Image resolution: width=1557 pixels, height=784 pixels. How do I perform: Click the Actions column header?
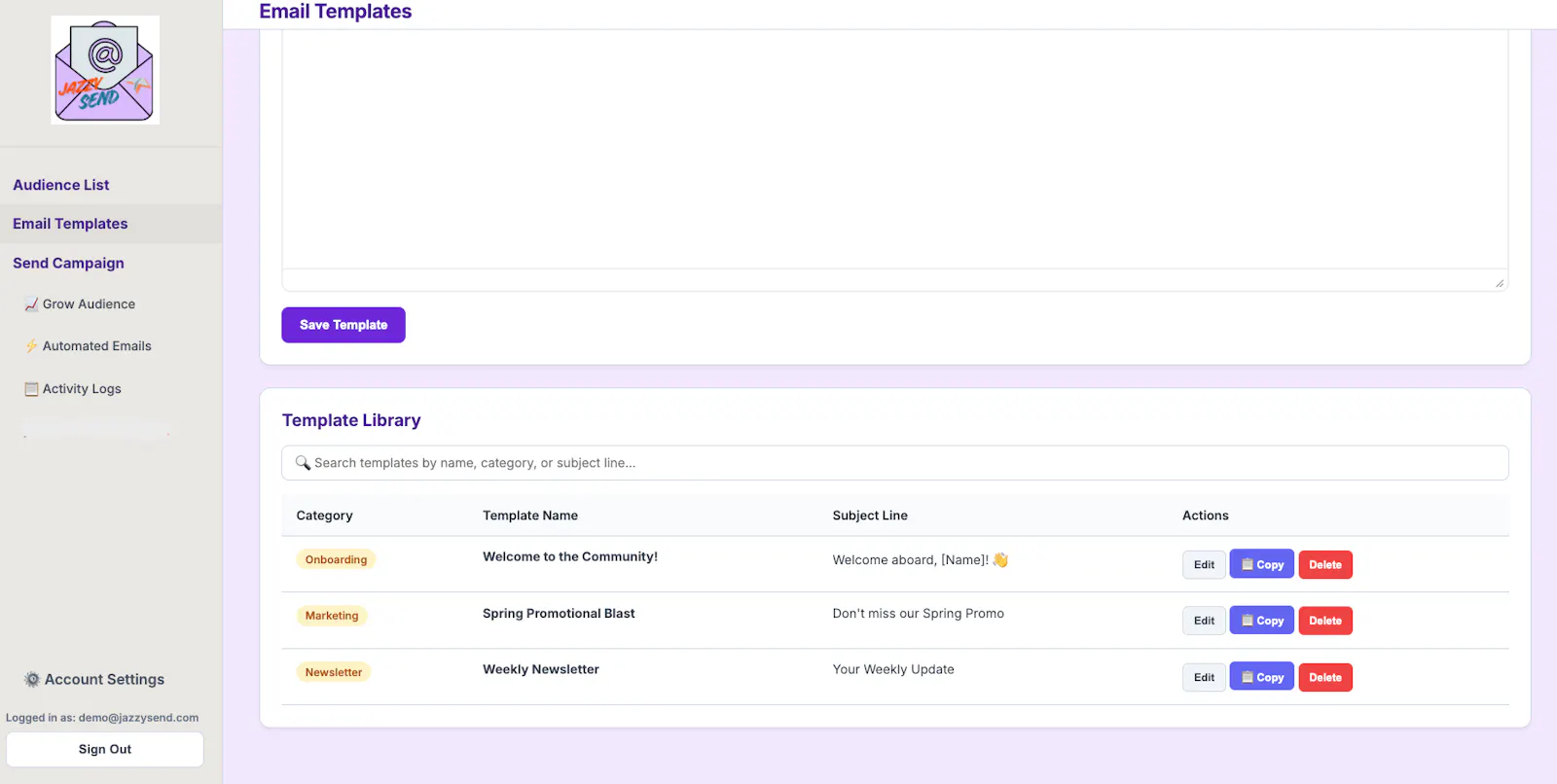pyautogui.click(x=1206, y=516)
